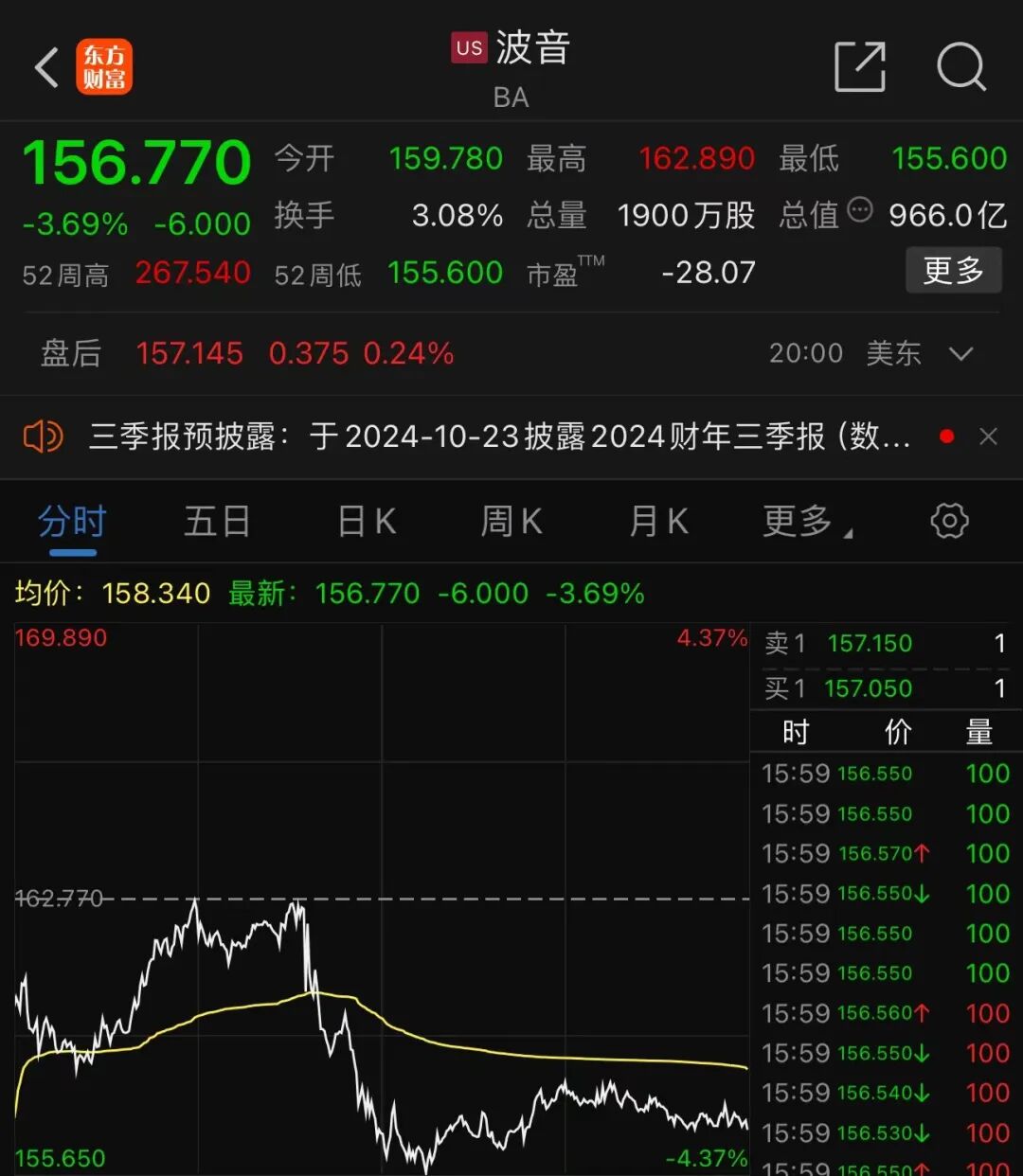1023x1176 pixels.
Task: Tap the after-hours price 157.145
Action: (x=189, y=353)
